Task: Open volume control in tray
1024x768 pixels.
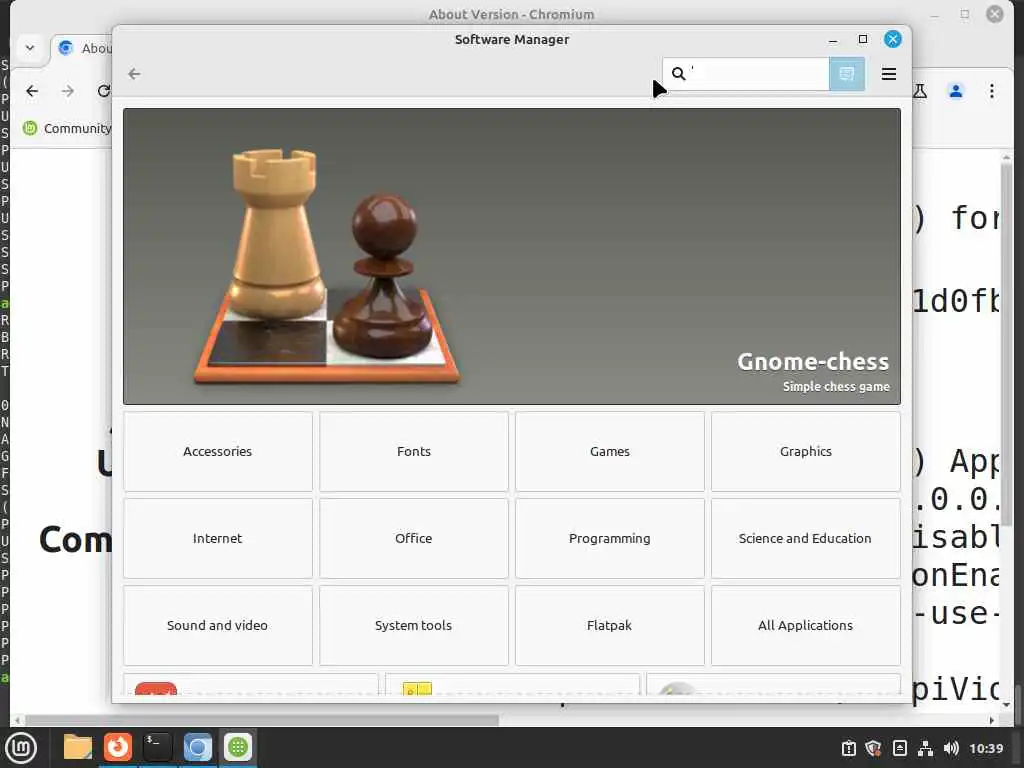Action: 951,748
